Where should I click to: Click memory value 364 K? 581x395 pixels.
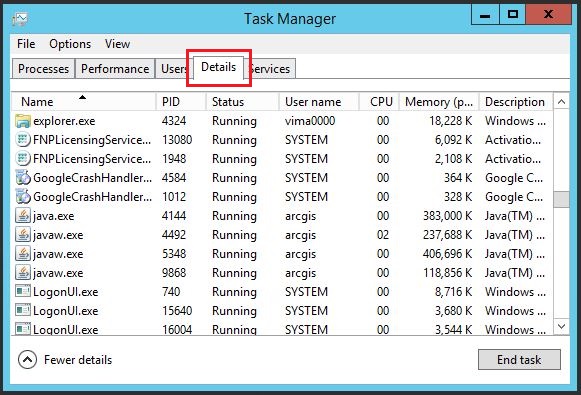[x=458, y=178]
